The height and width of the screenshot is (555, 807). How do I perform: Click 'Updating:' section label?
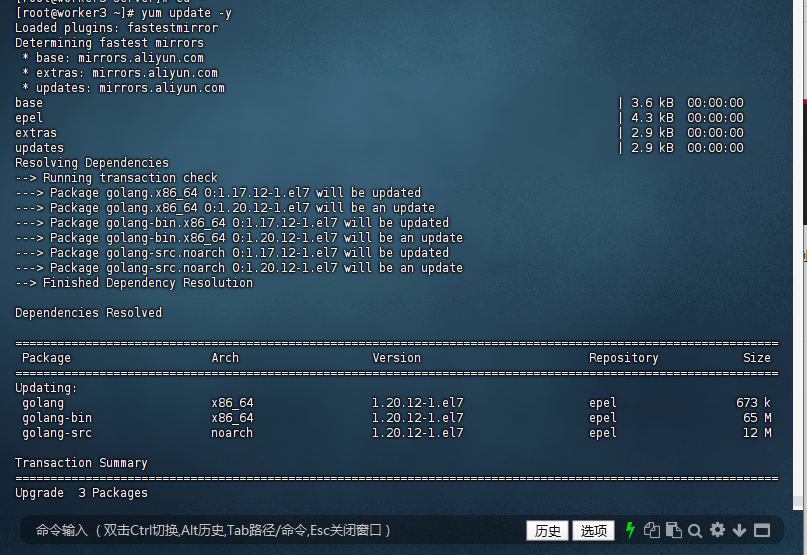pos(46,388)
